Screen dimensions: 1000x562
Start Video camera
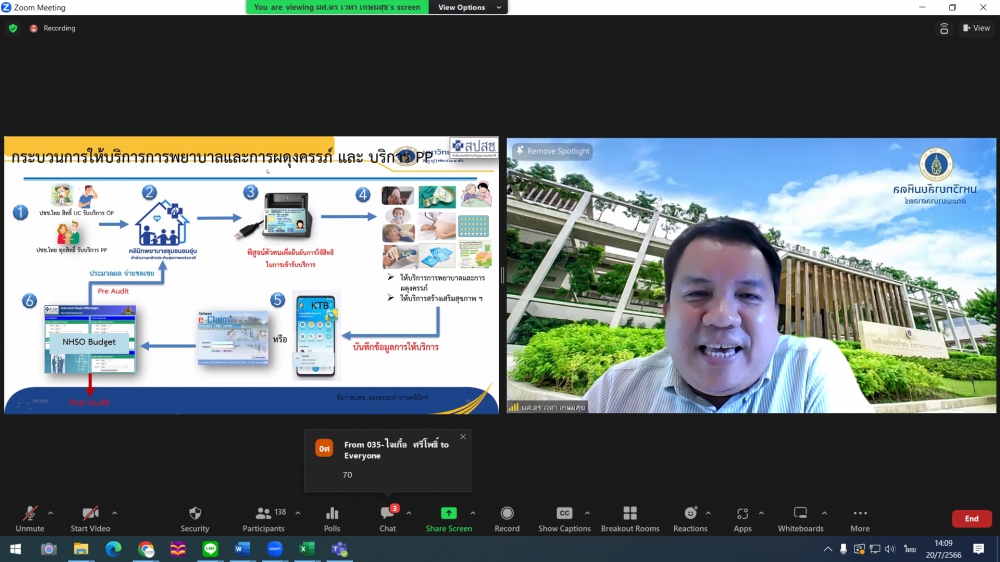90,519
